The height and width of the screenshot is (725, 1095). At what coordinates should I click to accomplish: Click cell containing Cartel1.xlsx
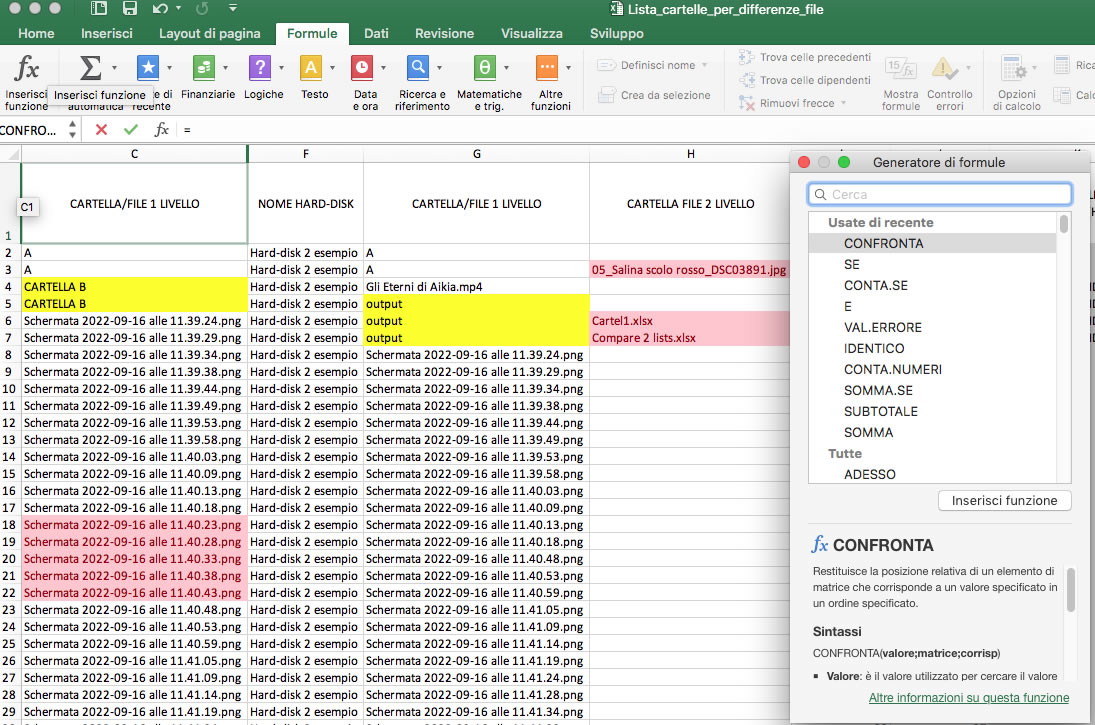[x=690, y=321]
